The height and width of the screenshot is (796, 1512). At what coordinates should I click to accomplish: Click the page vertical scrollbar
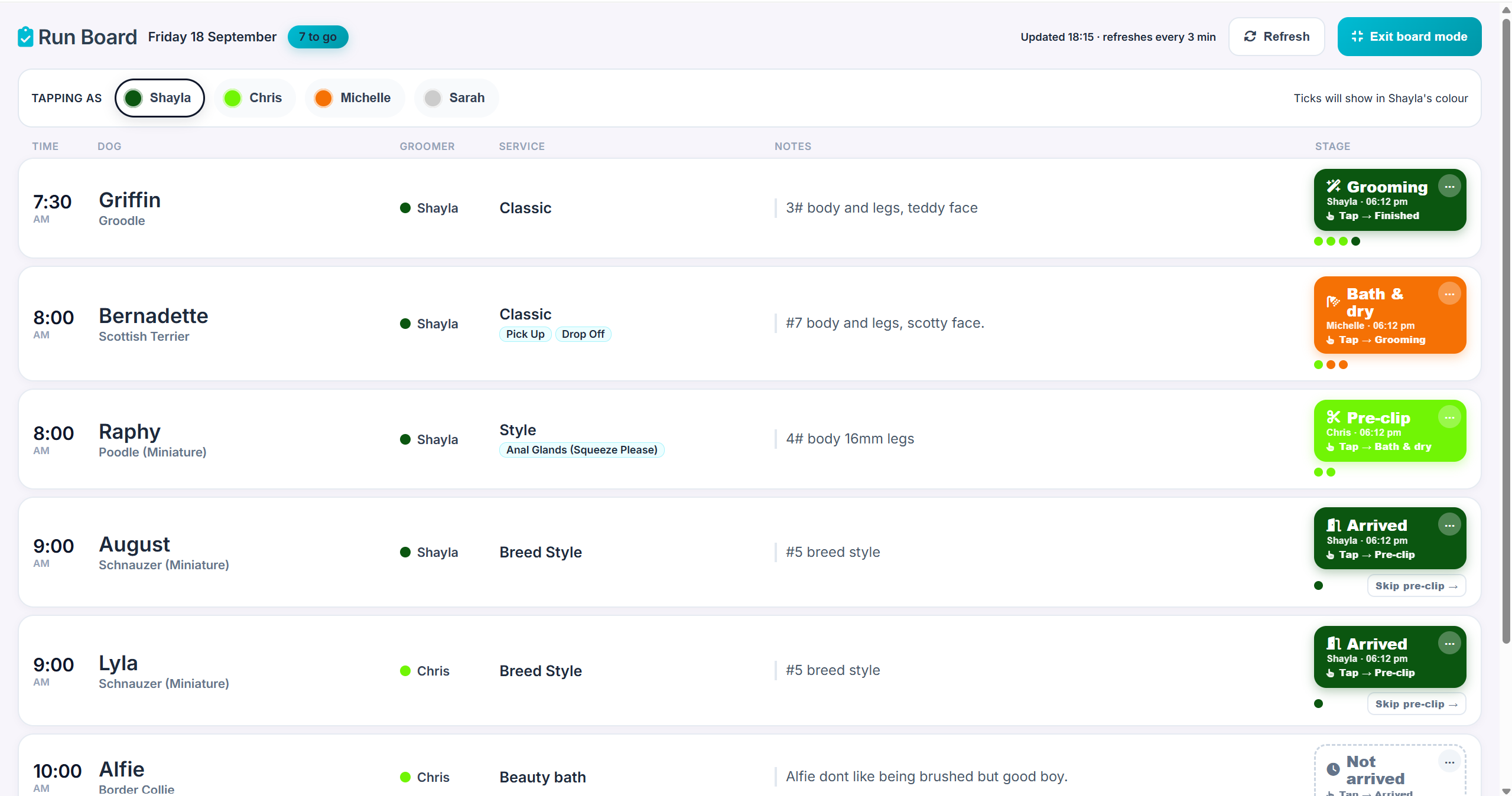(1506, 331)
